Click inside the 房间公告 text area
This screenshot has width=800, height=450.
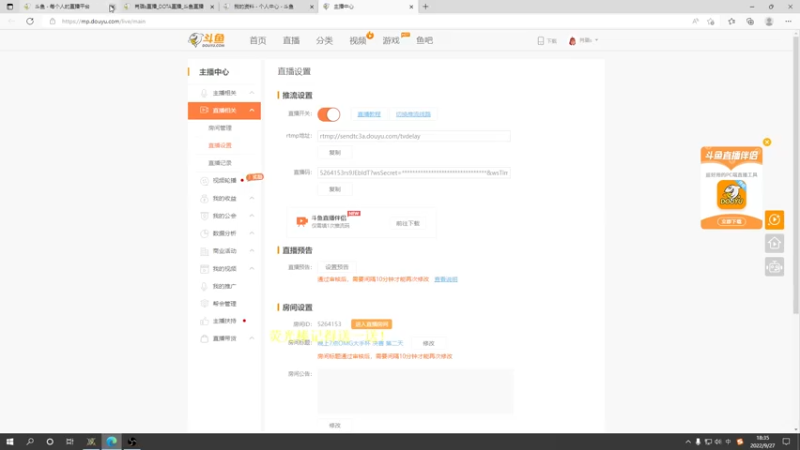click(x=415, y=391)
